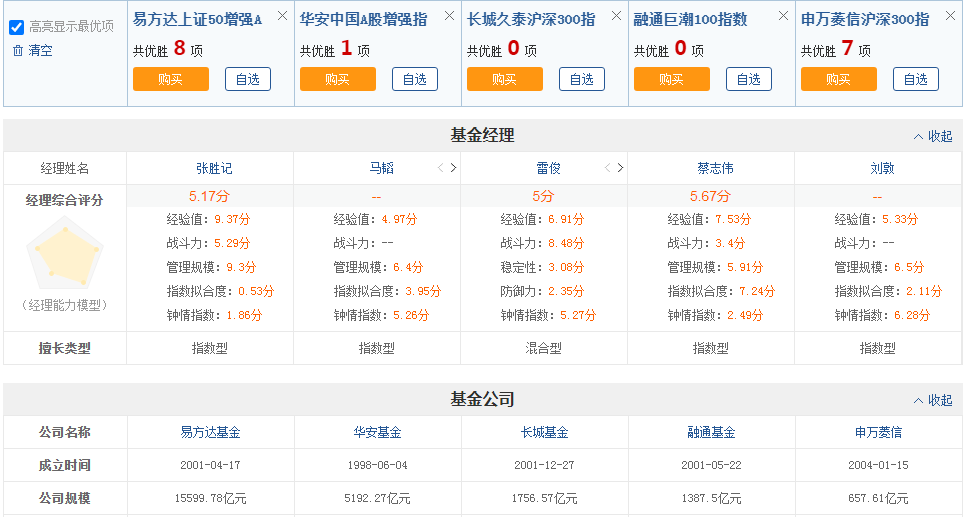This screenshot has width=963, height=517.
Task: Add 易方达上证50增强A to 自选
Action: tap(248, 79)
